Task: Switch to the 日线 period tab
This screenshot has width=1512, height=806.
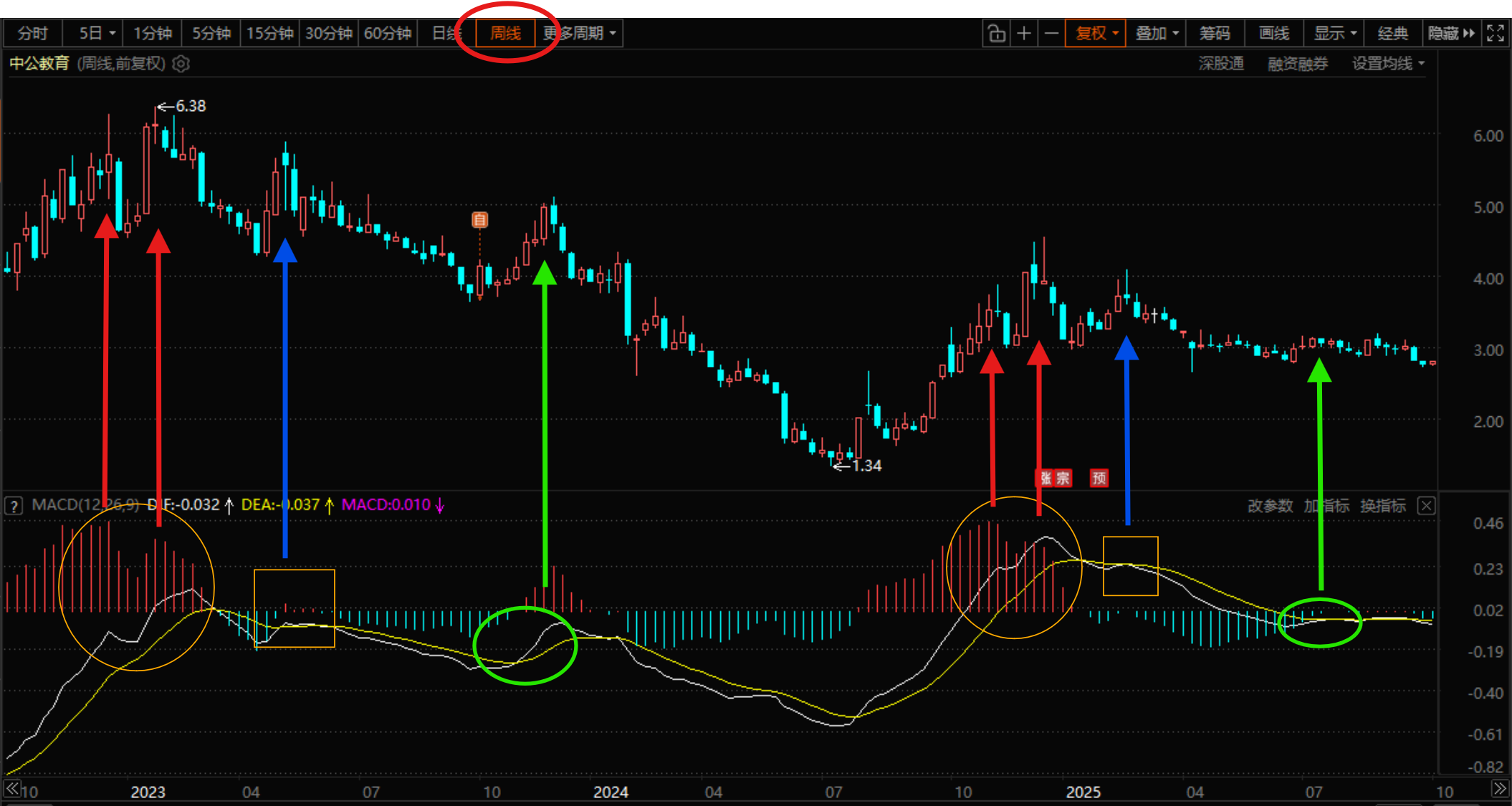Action: pyautogui.click(x=446, y=34)
